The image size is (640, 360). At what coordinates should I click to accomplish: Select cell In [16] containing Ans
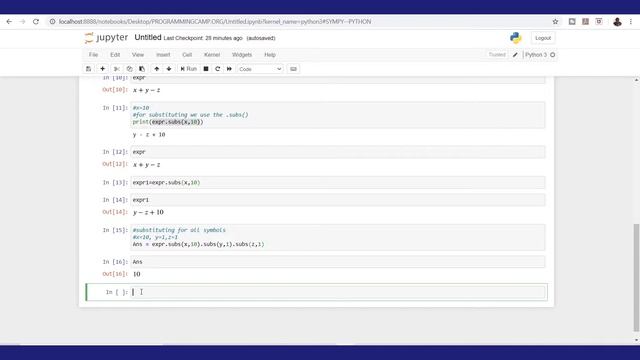tap(338, 262)
